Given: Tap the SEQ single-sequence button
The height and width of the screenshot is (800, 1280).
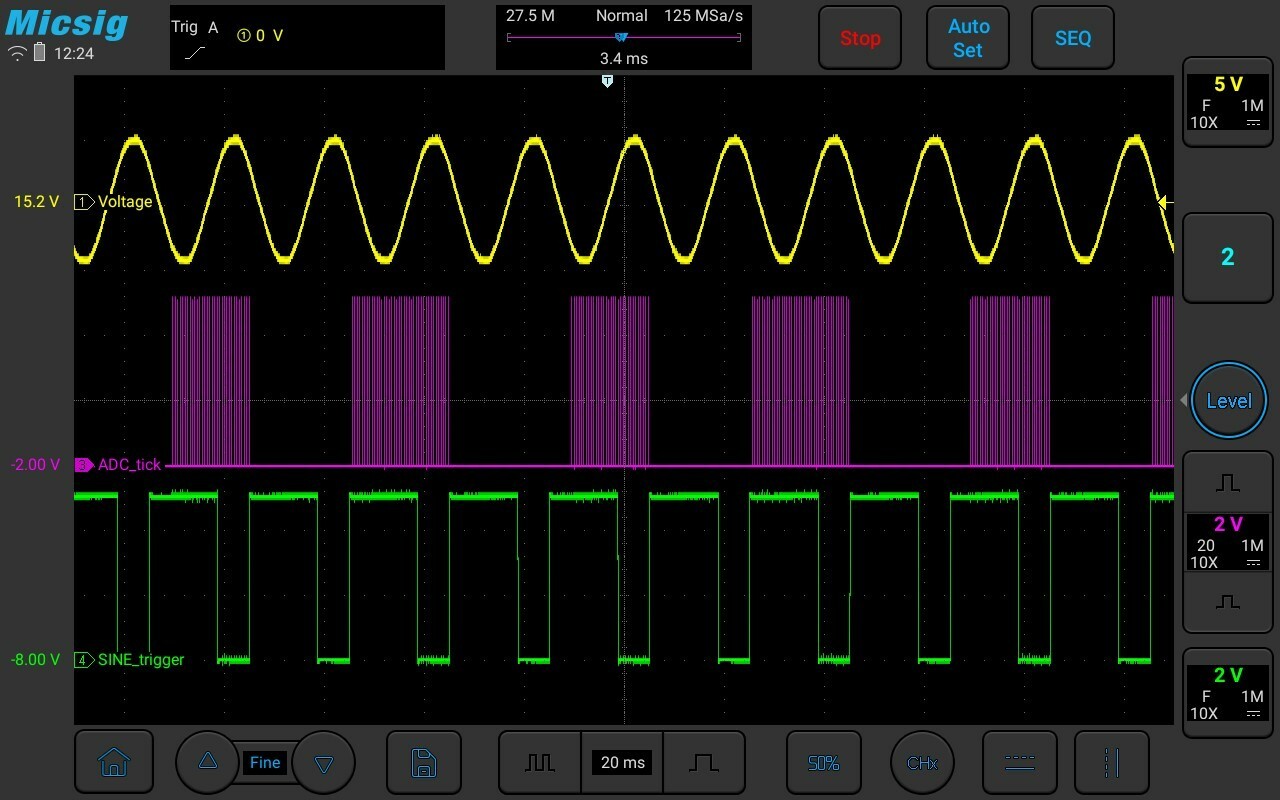Looking at the screenshot, I should coord(1073,38).
